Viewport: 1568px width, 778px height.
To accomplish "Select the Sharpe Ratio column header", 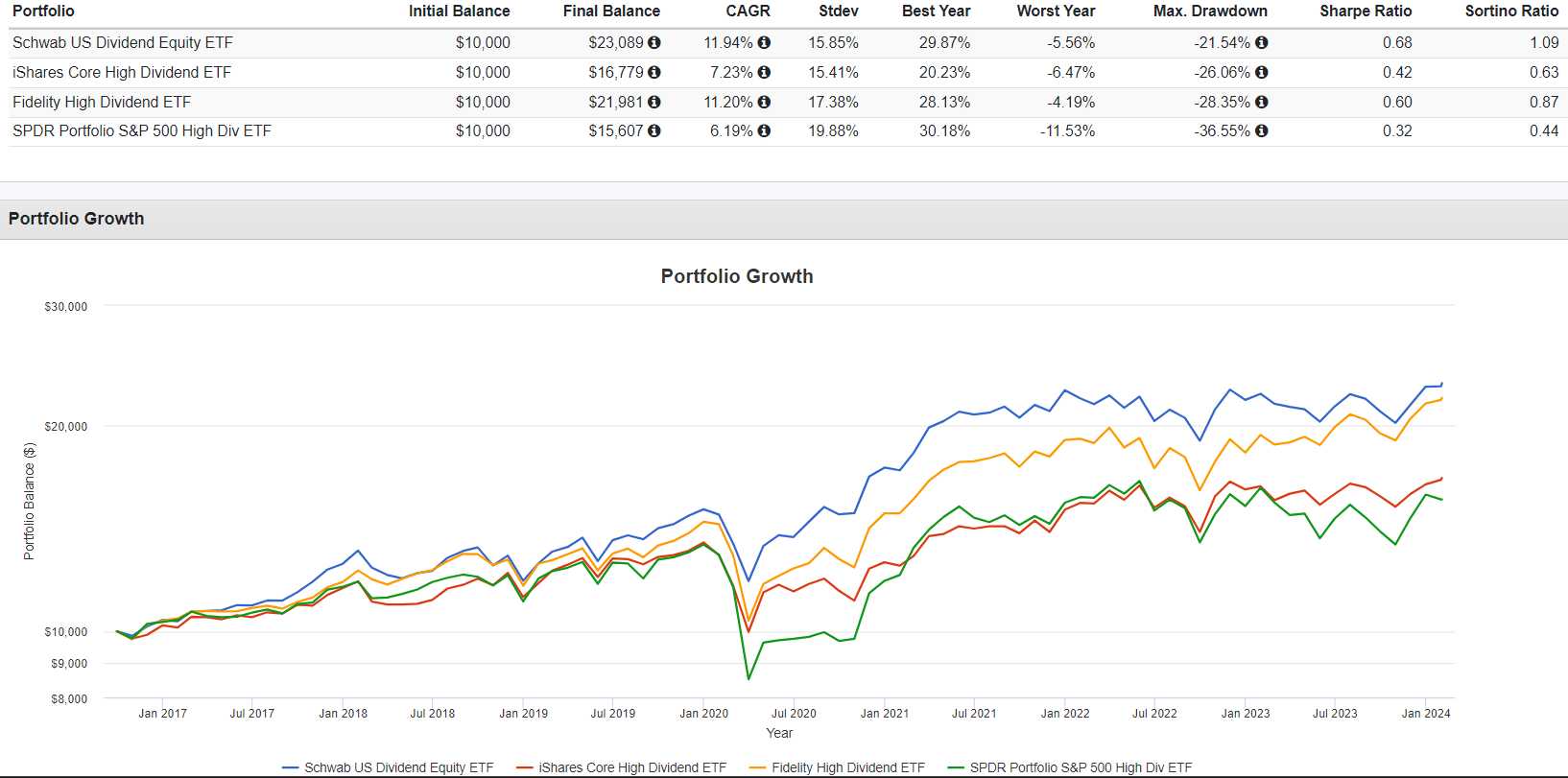I will [x=1366, y=11].
